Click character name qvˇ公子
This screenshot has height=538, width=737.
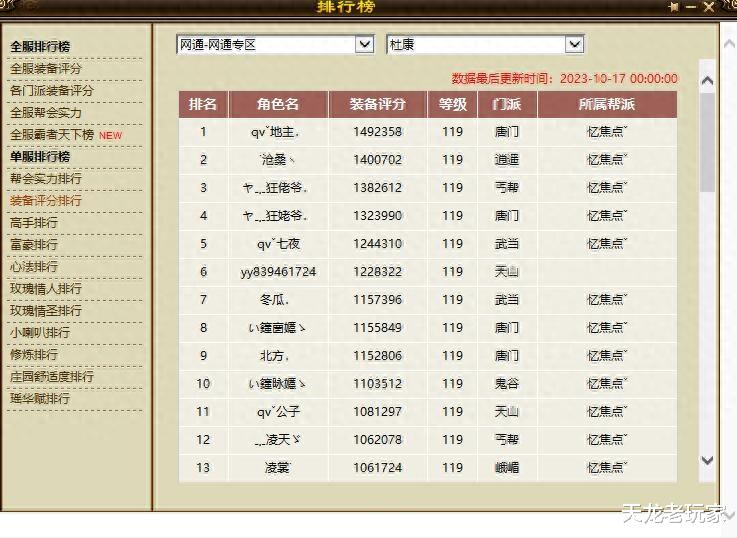coord(278,412)
